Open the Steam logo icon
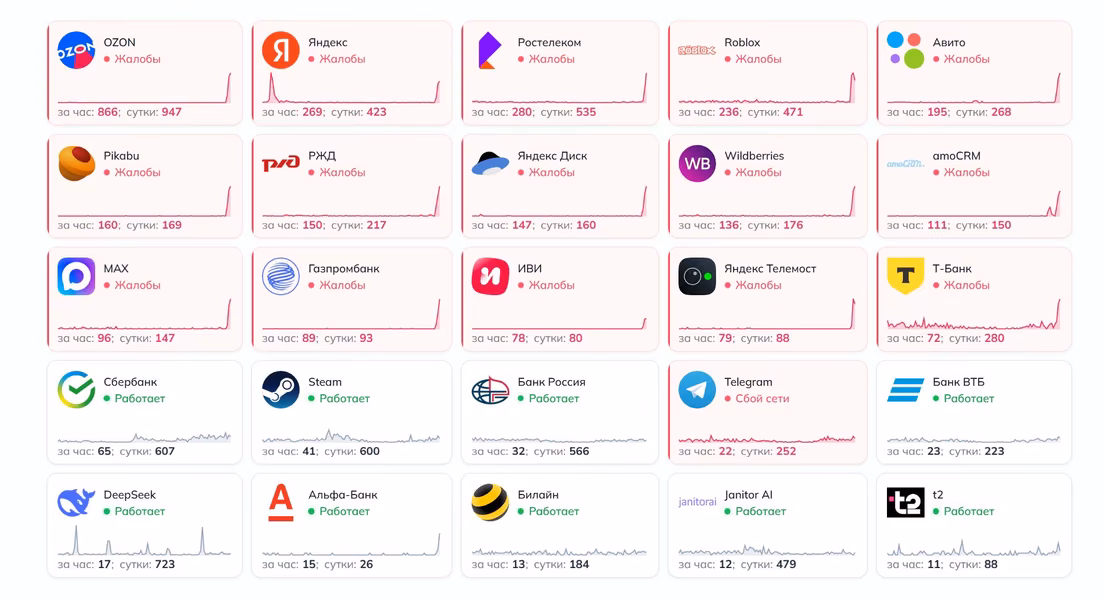The height and width of the screenshot is (600, 1104). click(x=281, y=389)
